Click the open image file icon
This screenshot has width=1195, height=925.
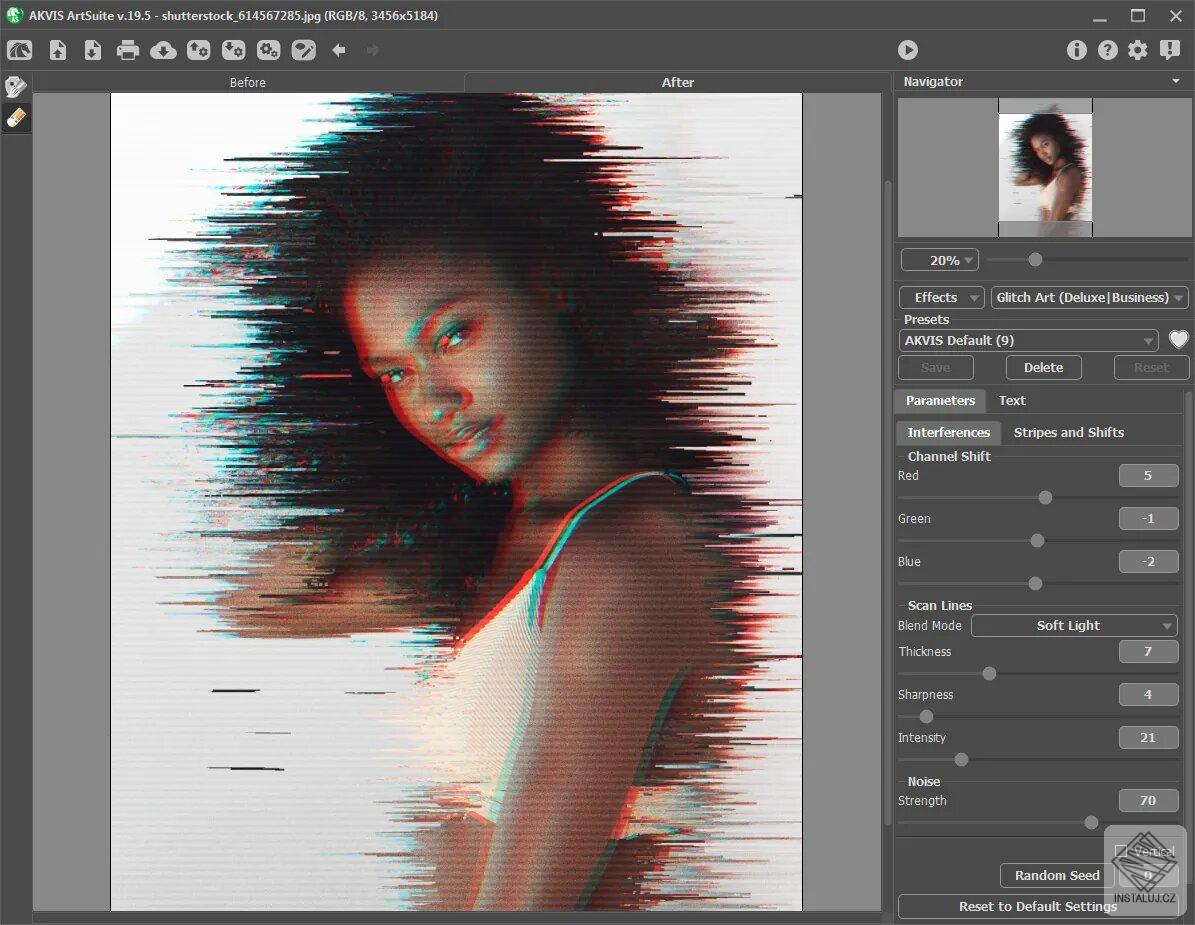58,50
